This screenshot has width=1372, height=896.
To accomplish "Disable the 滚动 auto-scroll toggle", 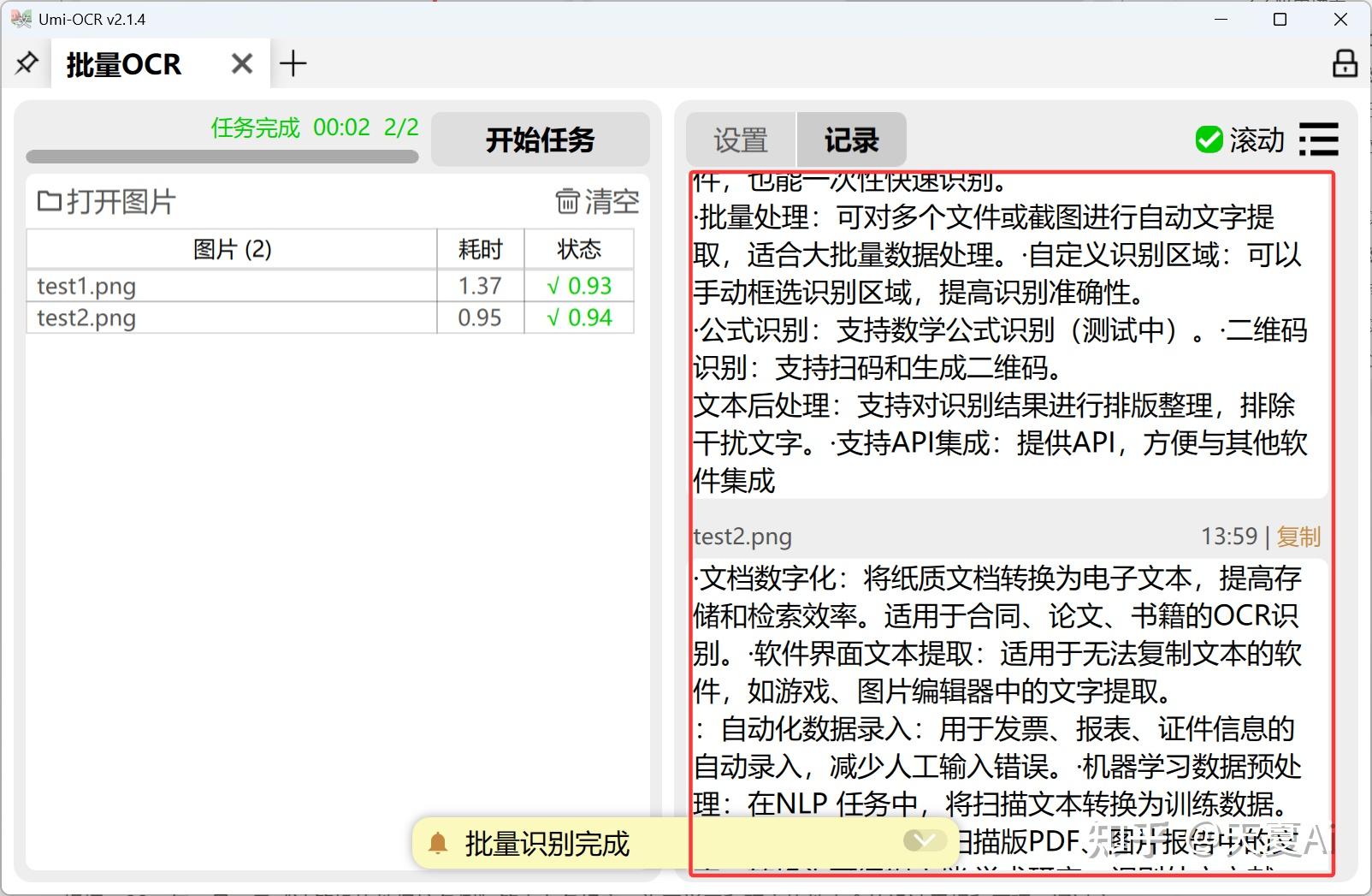I will click(x=1209, y=139).
